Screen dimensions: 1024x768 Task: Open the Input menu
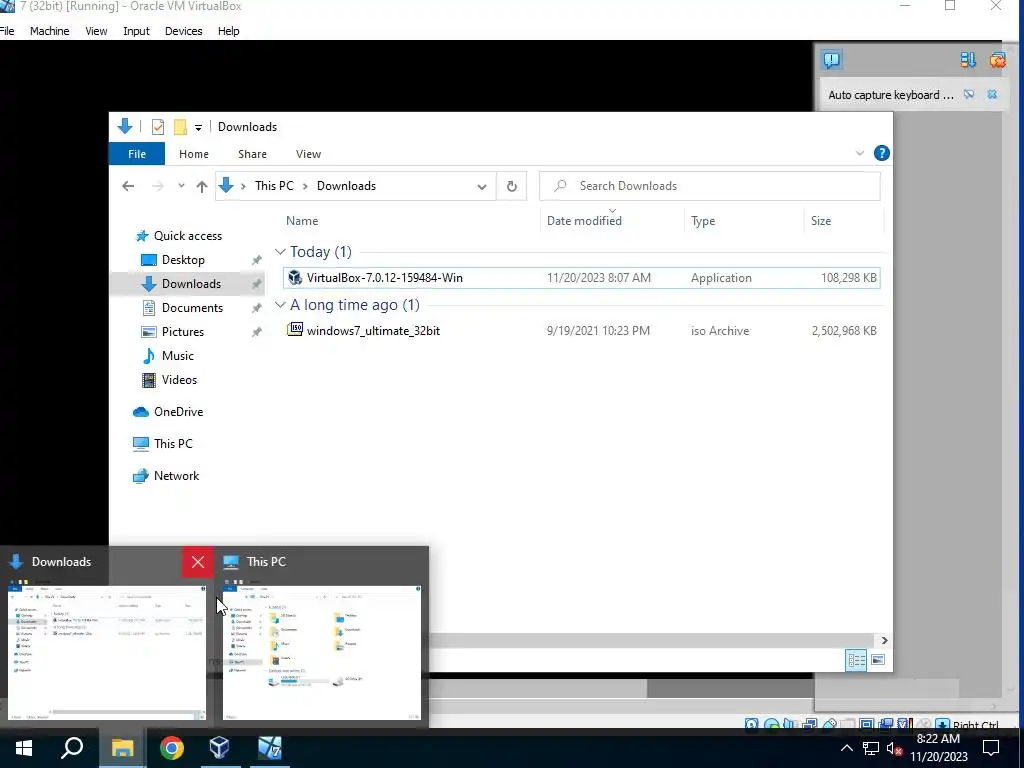[x=136, y=31]
